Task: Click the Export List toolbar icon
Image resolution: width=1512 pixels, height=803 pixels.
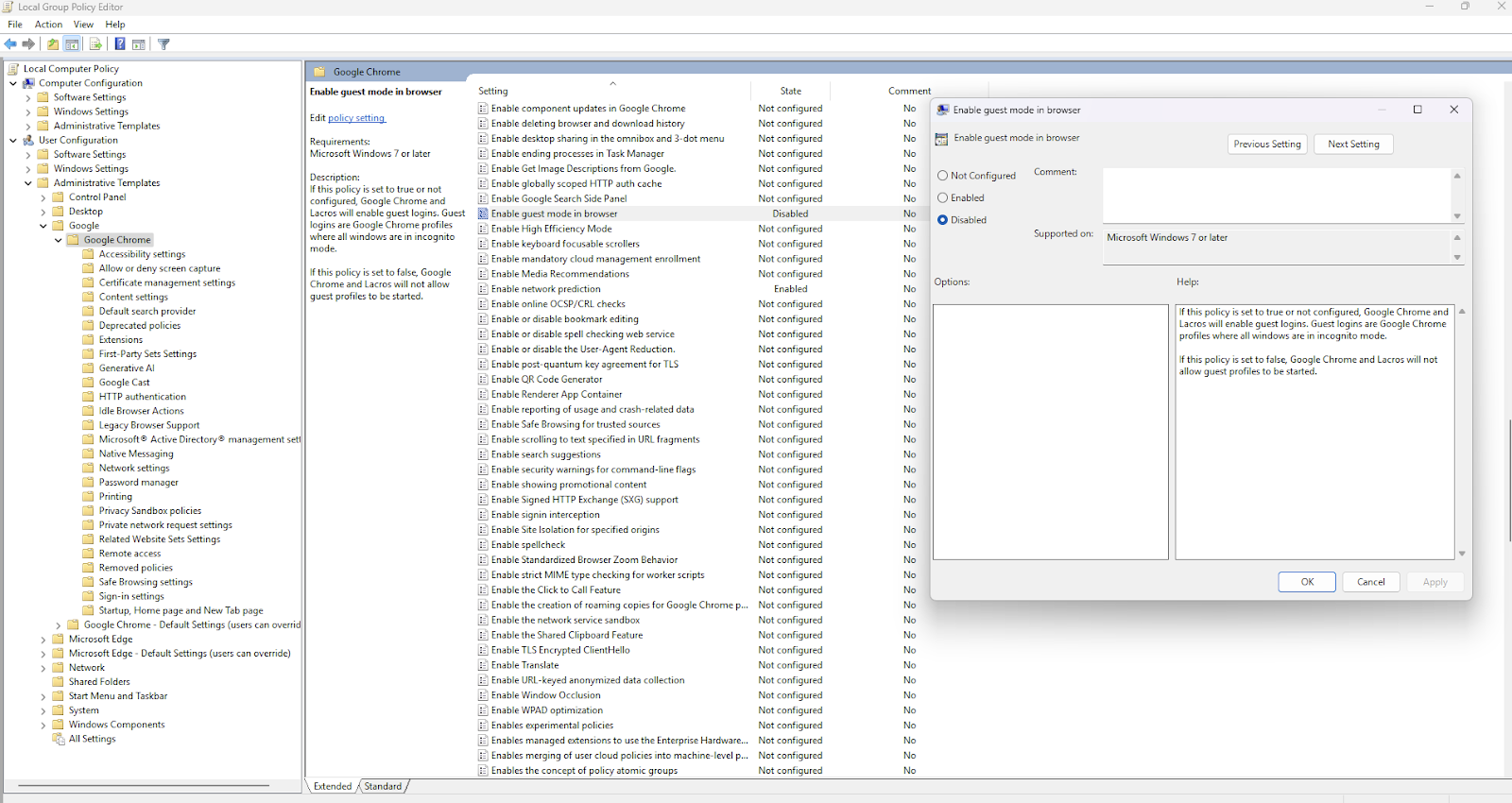Action: click(x=95, y=44)
